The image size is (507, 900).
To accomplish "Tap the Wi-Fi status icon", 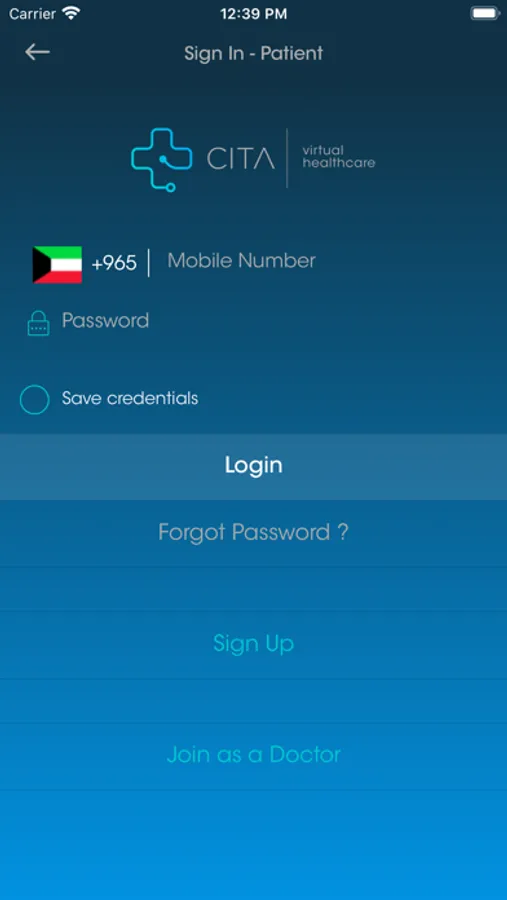I will pyautogui.click(x=71, y=13).
